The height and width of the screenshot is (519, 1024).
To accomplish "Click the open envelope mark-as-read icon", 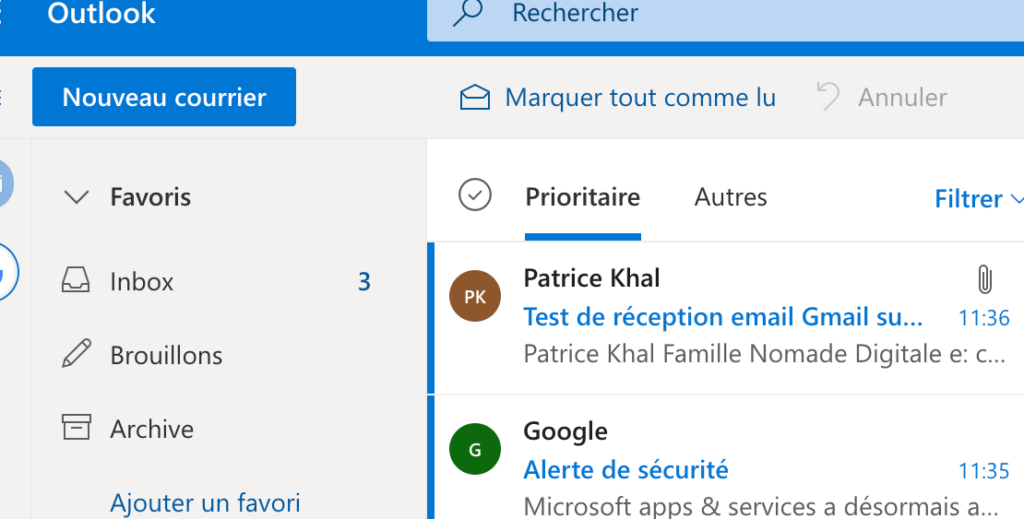I will (x=475, y=97).
